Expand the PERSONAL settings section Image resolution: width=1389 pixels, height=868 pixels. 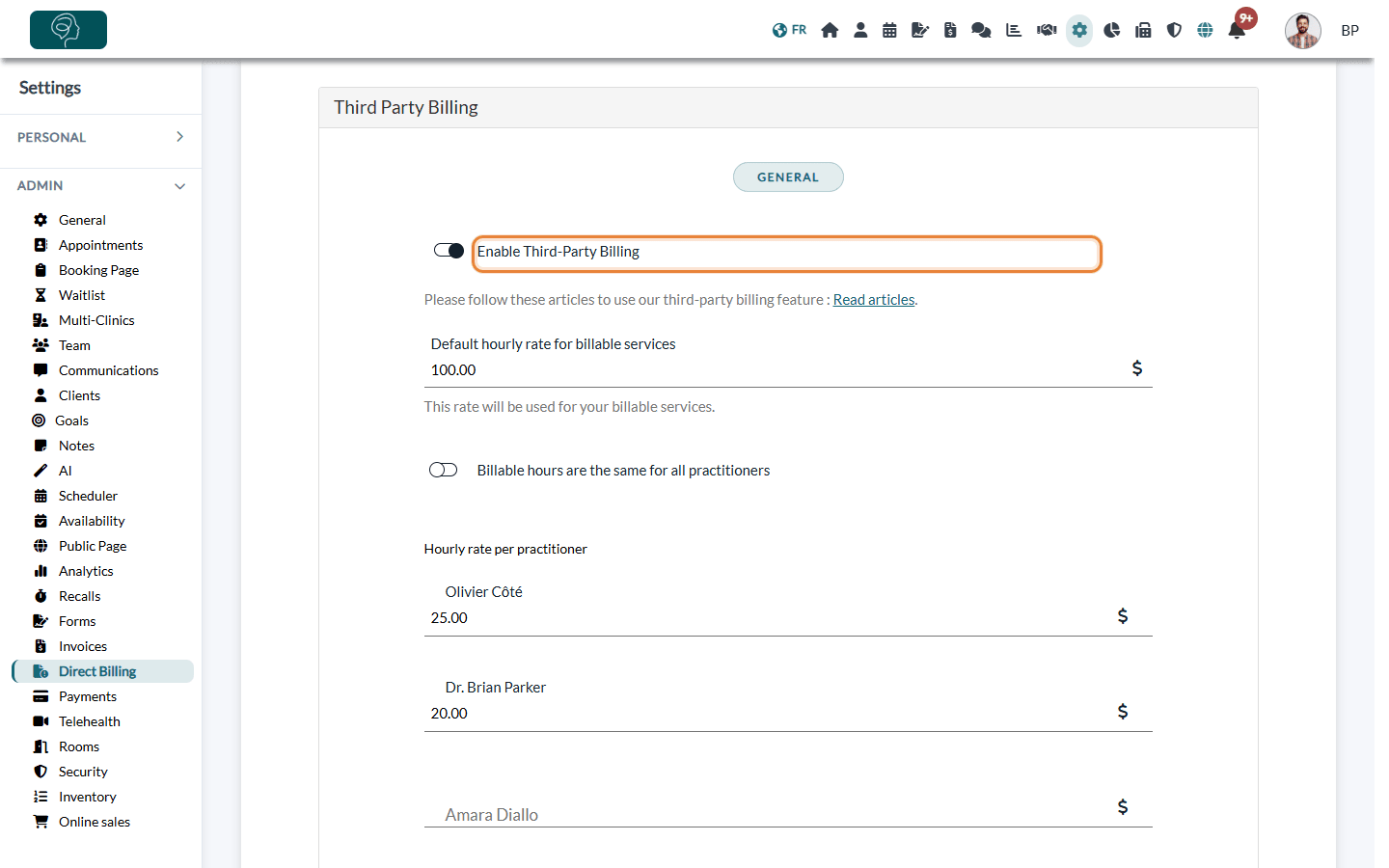tap(101, 137)
